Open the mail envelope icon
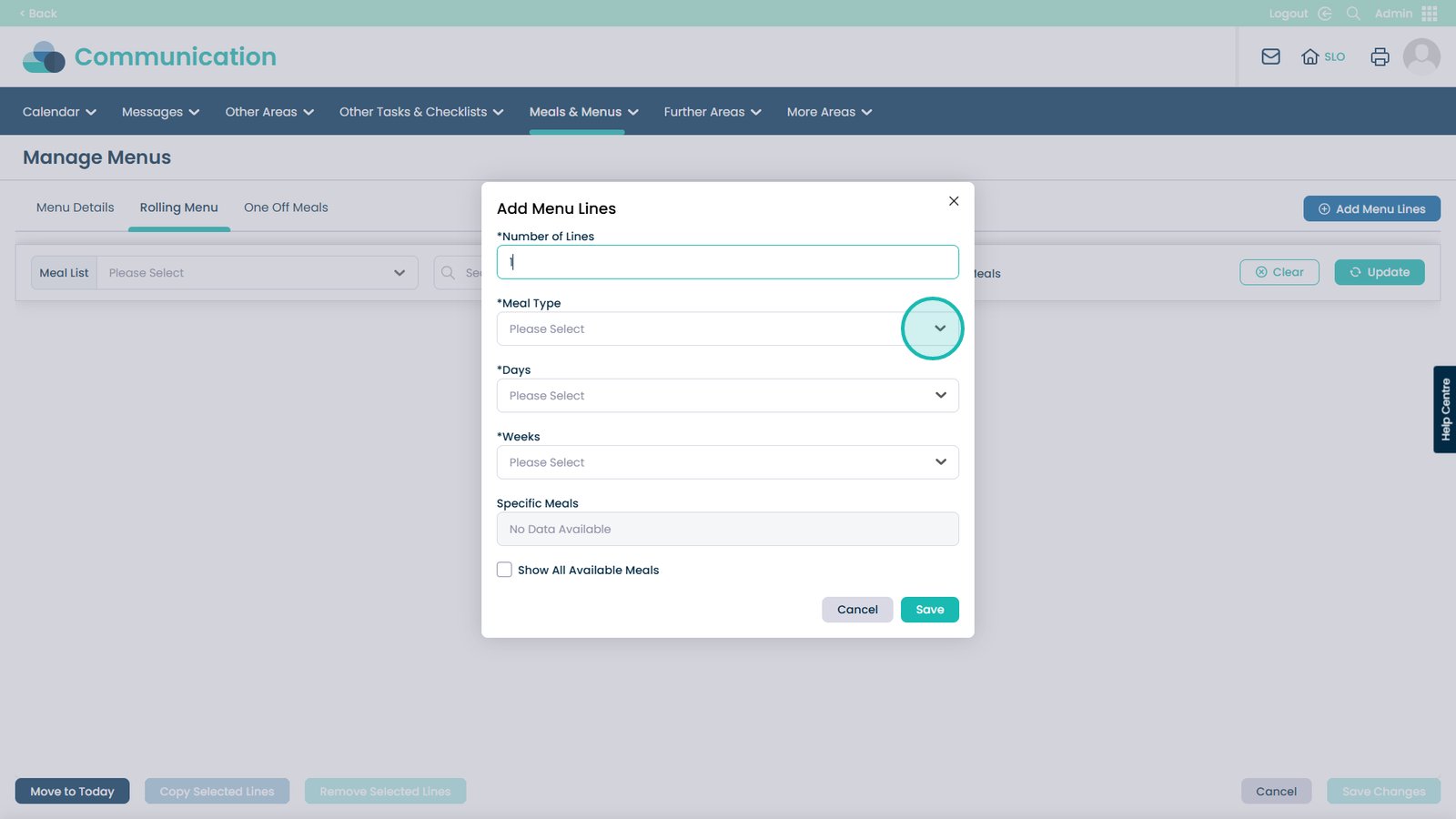The width and height of the screenshot is (1456, 819). pyautogui.click(x=1270, y=56)
